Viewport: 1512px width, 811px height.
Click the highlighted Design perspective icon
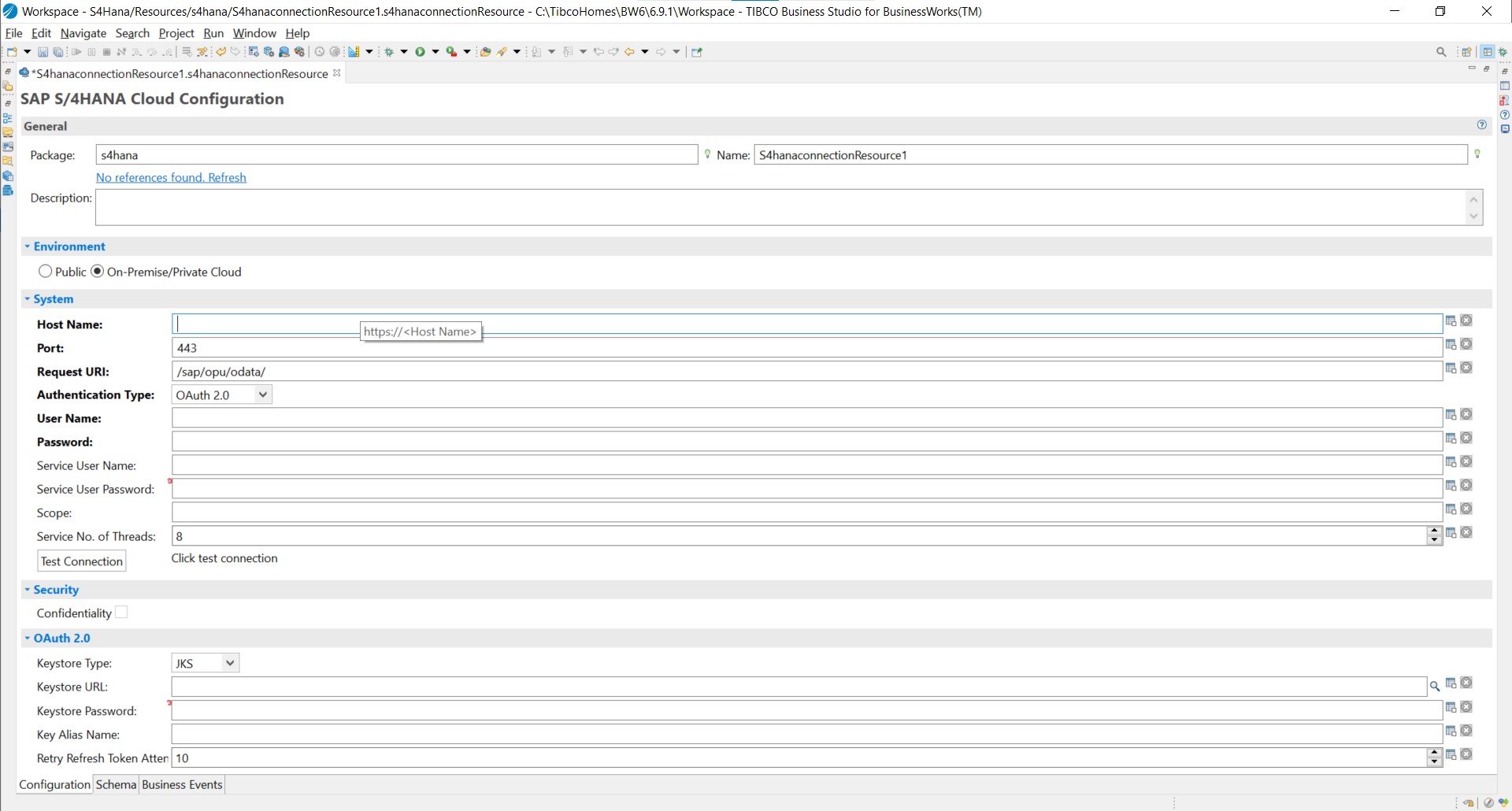click(x=1488, y=52)
